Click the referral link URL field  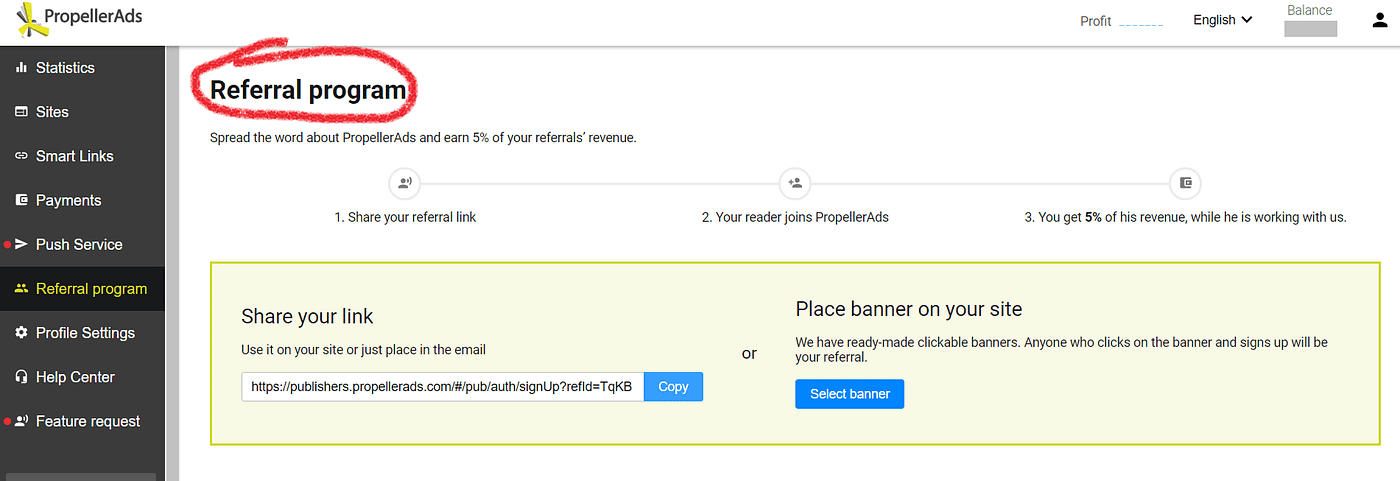point(442,387)
